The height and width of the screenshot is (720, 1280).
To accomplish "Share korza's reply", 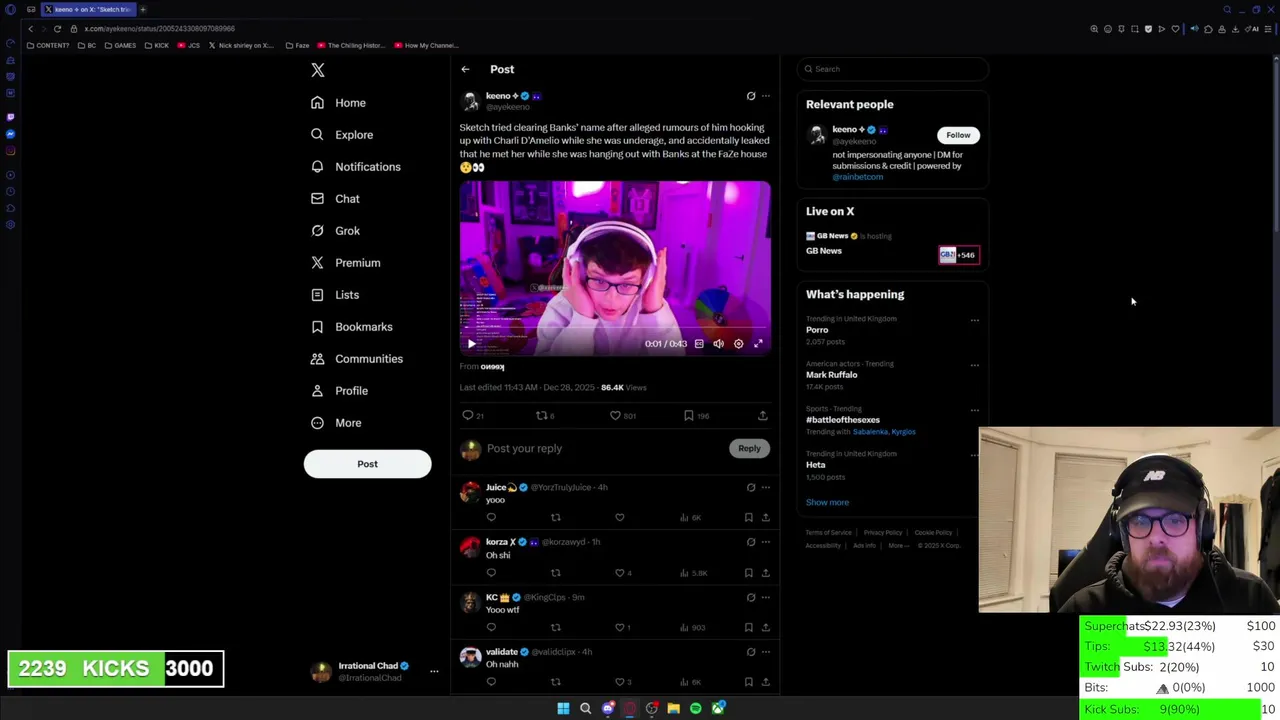I will 765,573.
